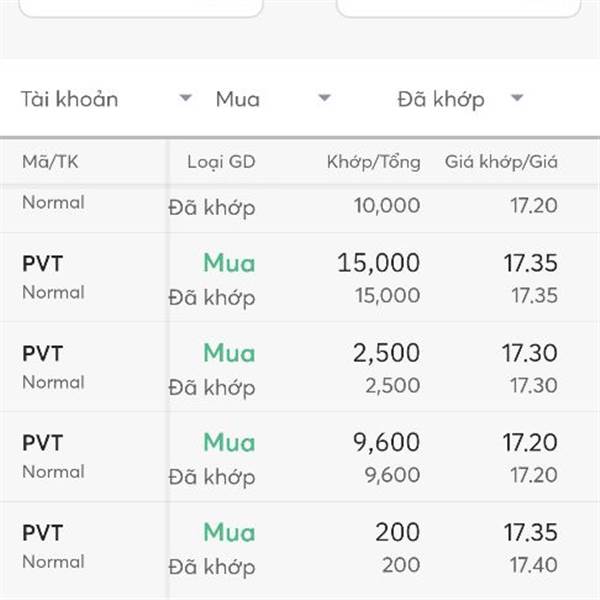
Task: Click the 17.40 order price
Action: coord(534,566)
